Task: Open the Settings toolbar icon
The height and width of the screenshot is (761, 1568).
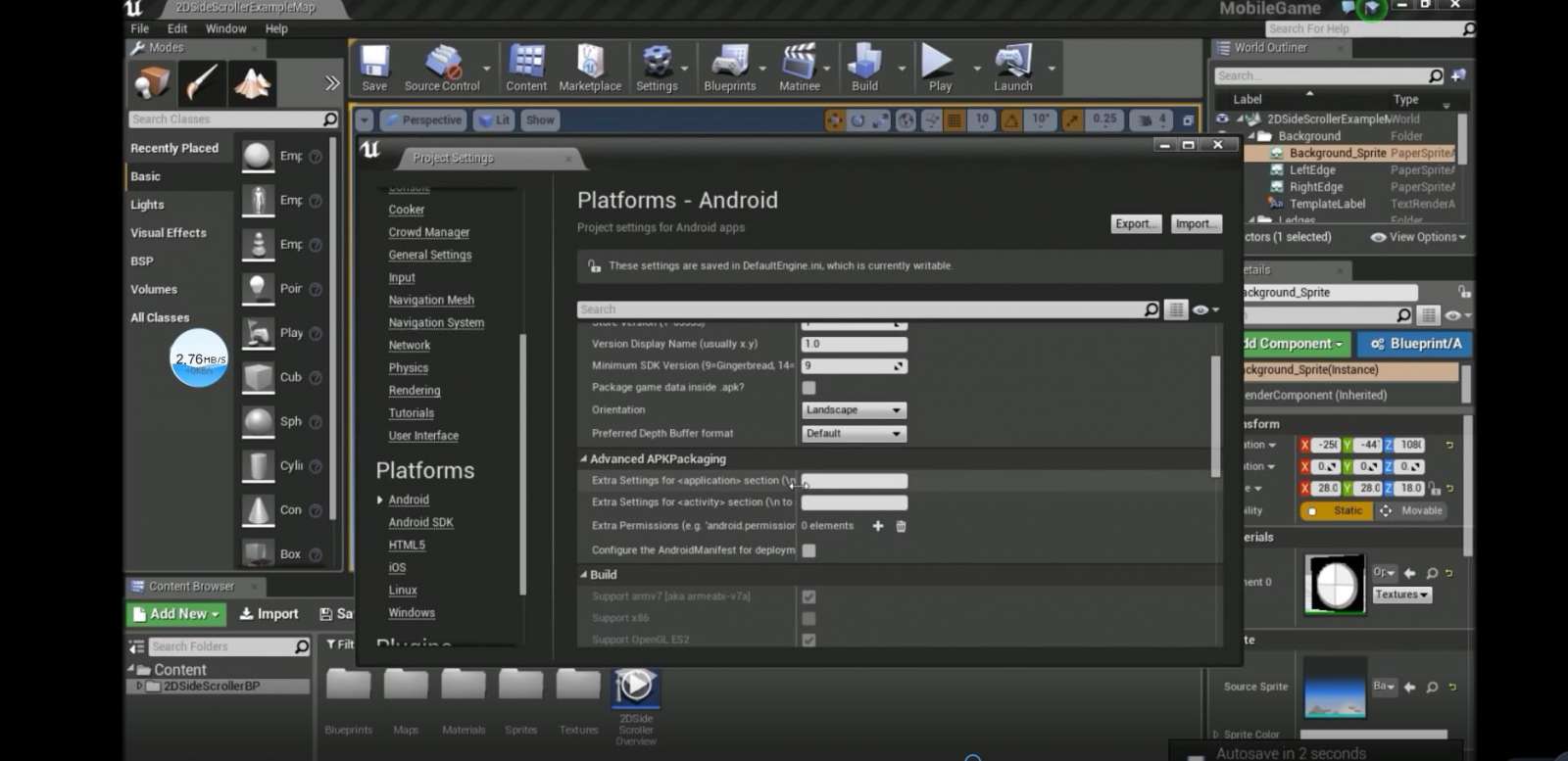Action: click(x=657, y=67)
